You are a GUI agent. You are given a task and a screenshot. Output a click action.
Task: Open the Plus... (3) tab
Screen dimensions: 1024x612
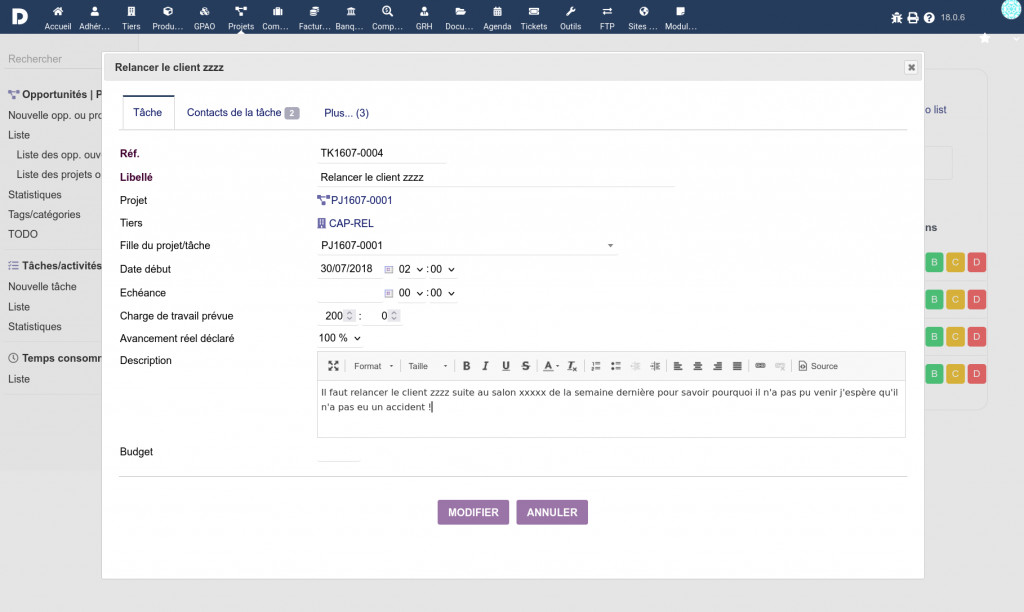coord(346,113)
